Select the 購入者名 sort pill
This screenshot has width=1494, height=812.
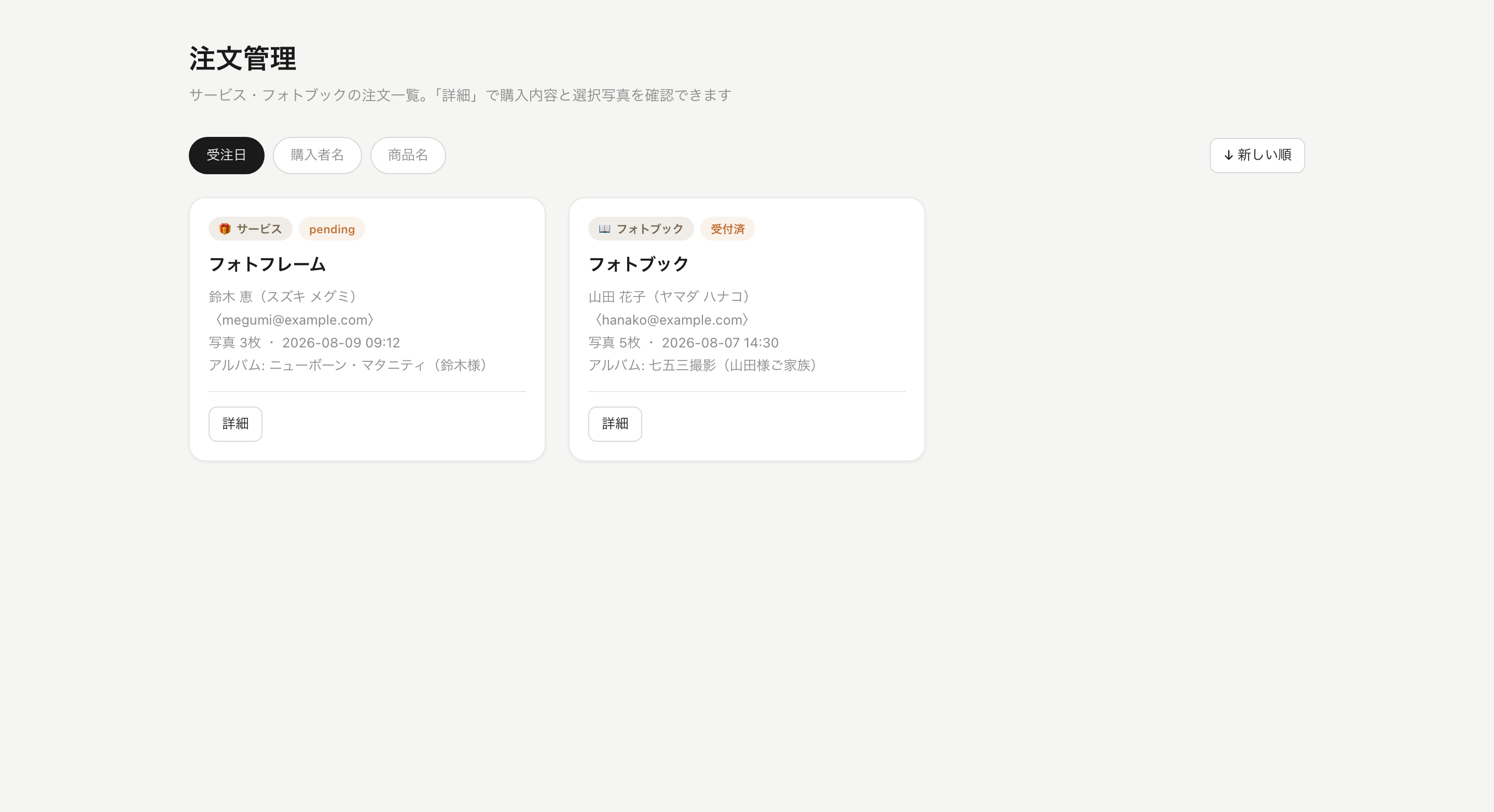coord(317,156)
